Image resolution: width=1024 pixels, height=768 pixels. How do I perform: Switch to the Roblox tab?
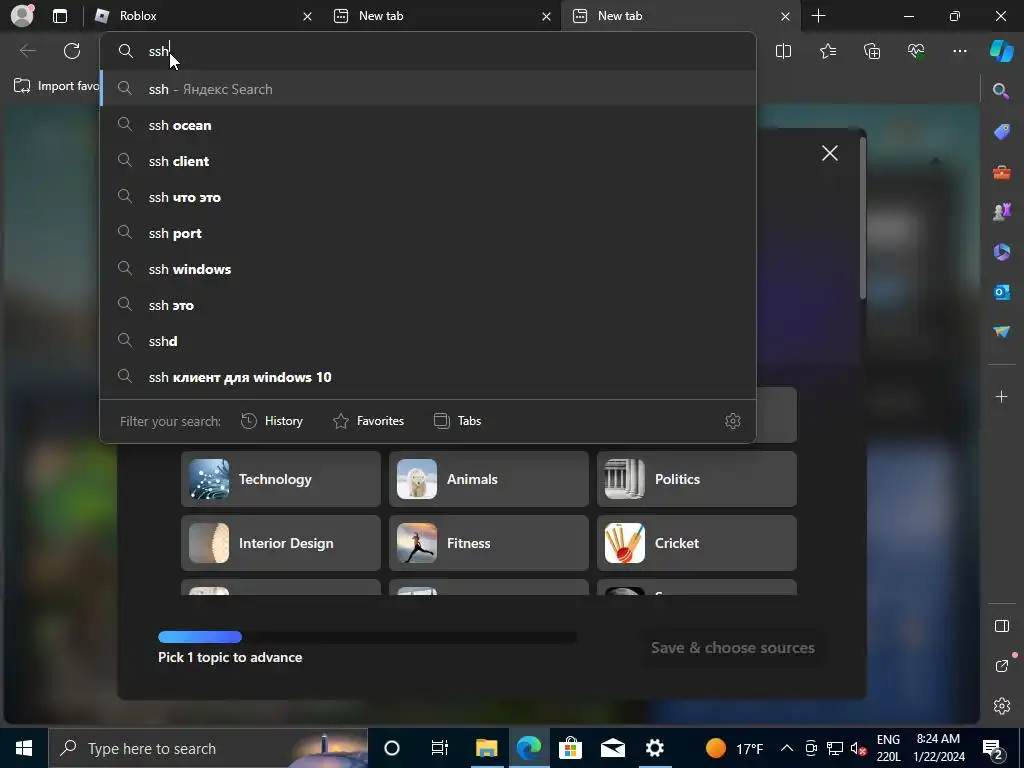(x=202, y=16)
